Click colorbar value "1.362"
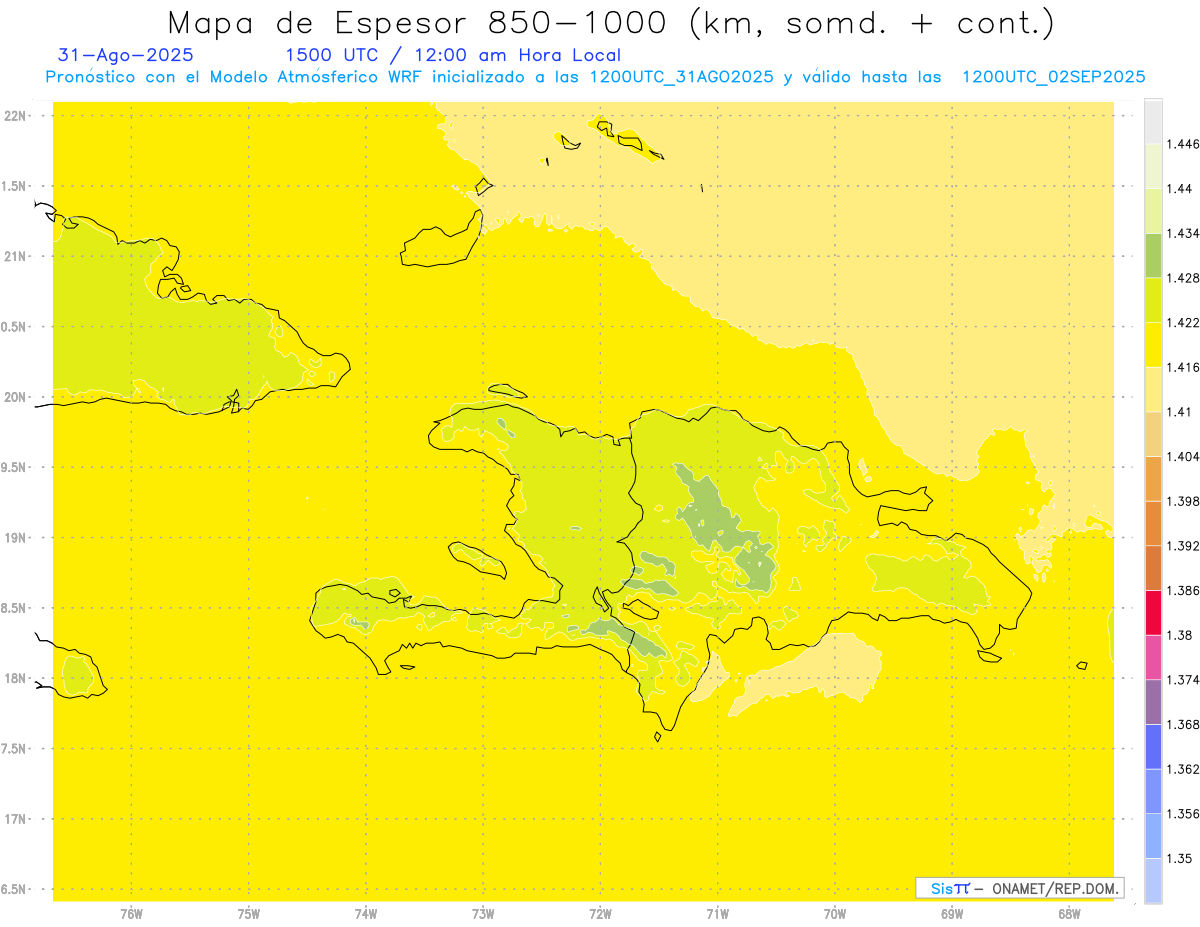 1183,769
